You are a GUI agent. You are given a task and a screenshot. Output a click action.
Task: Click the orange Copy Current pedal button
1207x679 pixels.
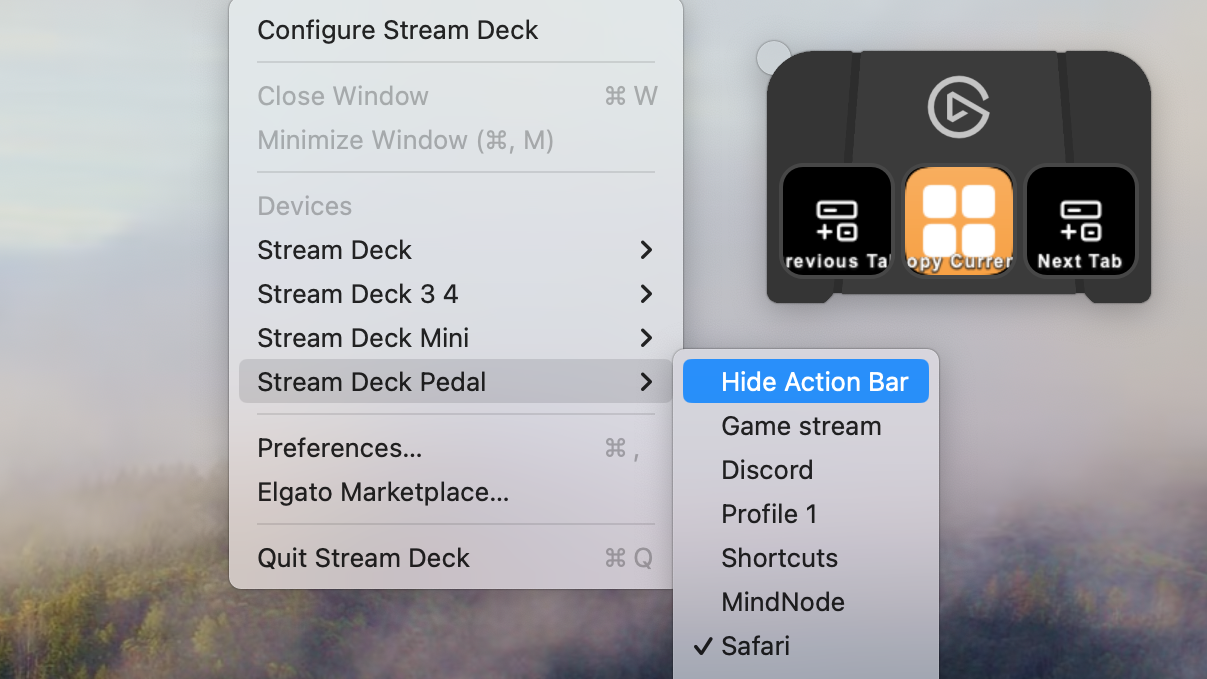click(959, 221)
